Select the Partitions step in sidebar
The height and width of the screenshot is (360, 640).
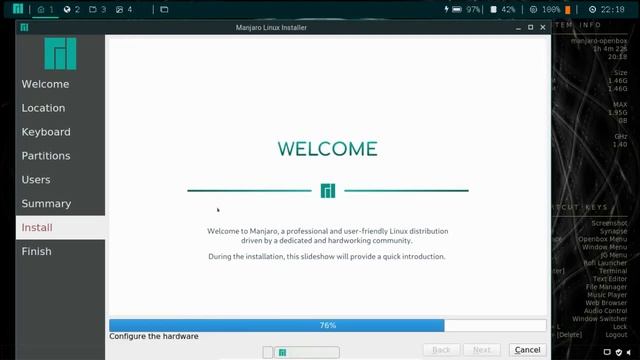[x=60, y=156]
